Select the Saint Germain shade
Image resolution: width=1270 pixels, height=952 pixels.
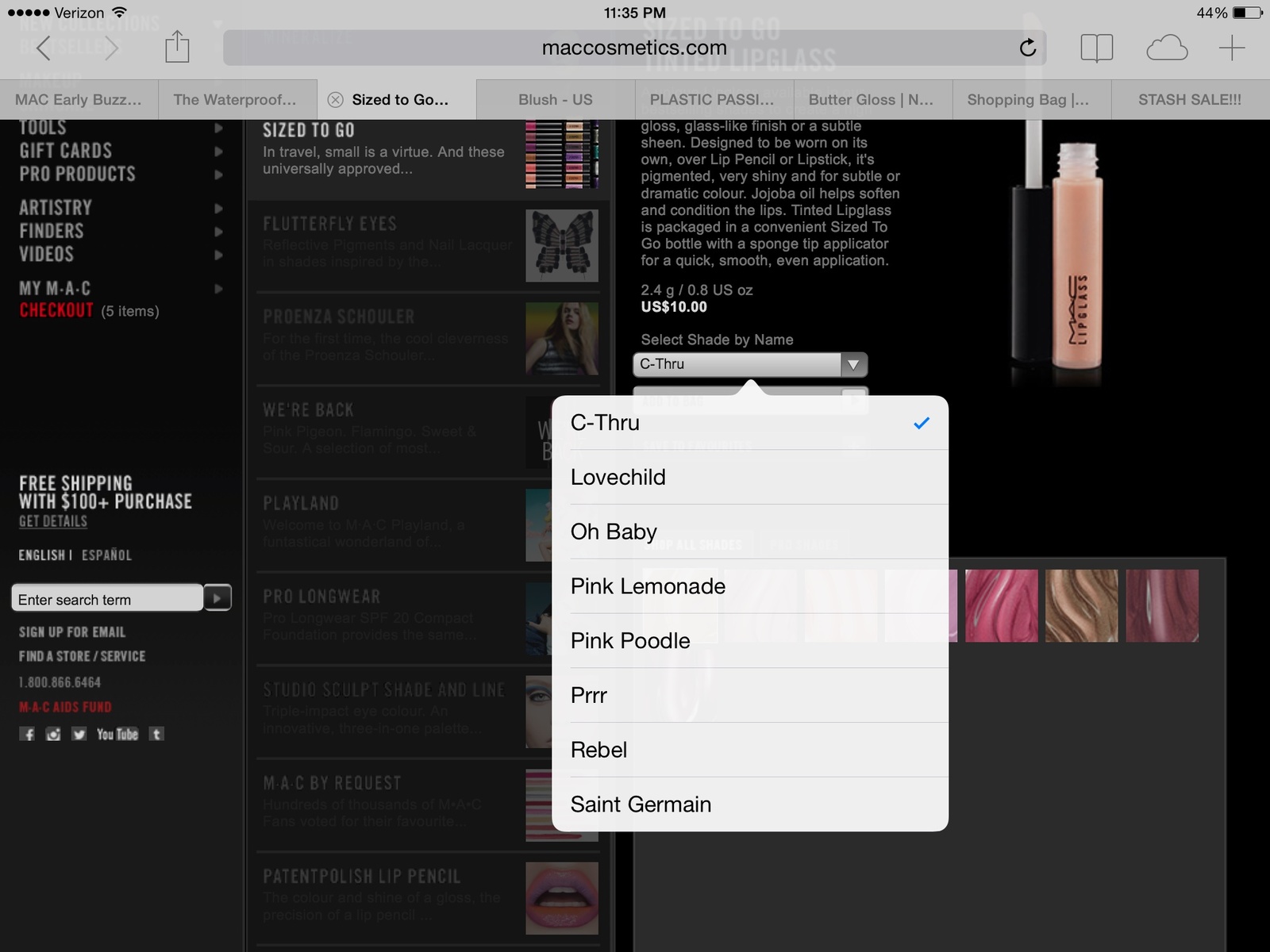click(750, 804)
